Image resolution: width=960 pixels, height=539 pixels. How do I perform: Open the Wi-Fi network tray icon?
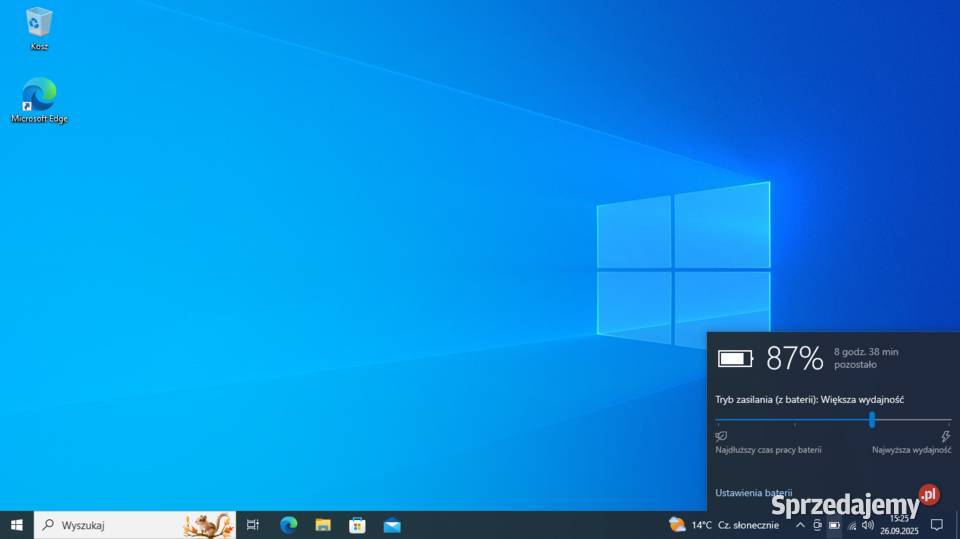tap(851, 525)
